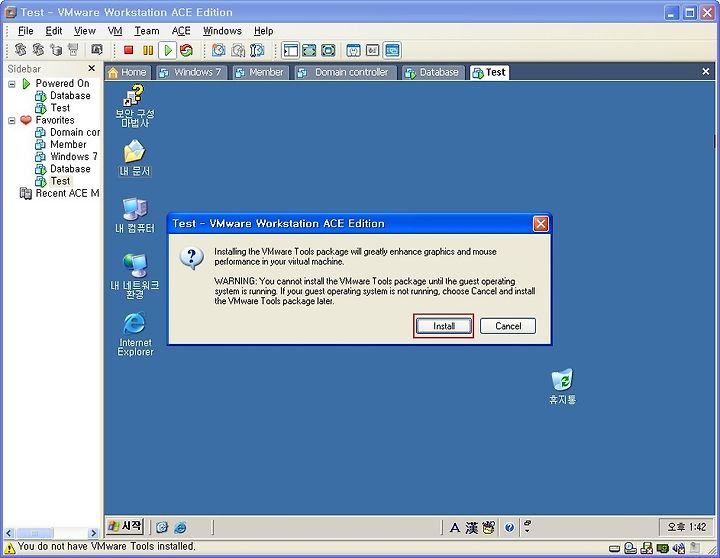
Task: Click the green Power On play button
Action: click(168, 50)
